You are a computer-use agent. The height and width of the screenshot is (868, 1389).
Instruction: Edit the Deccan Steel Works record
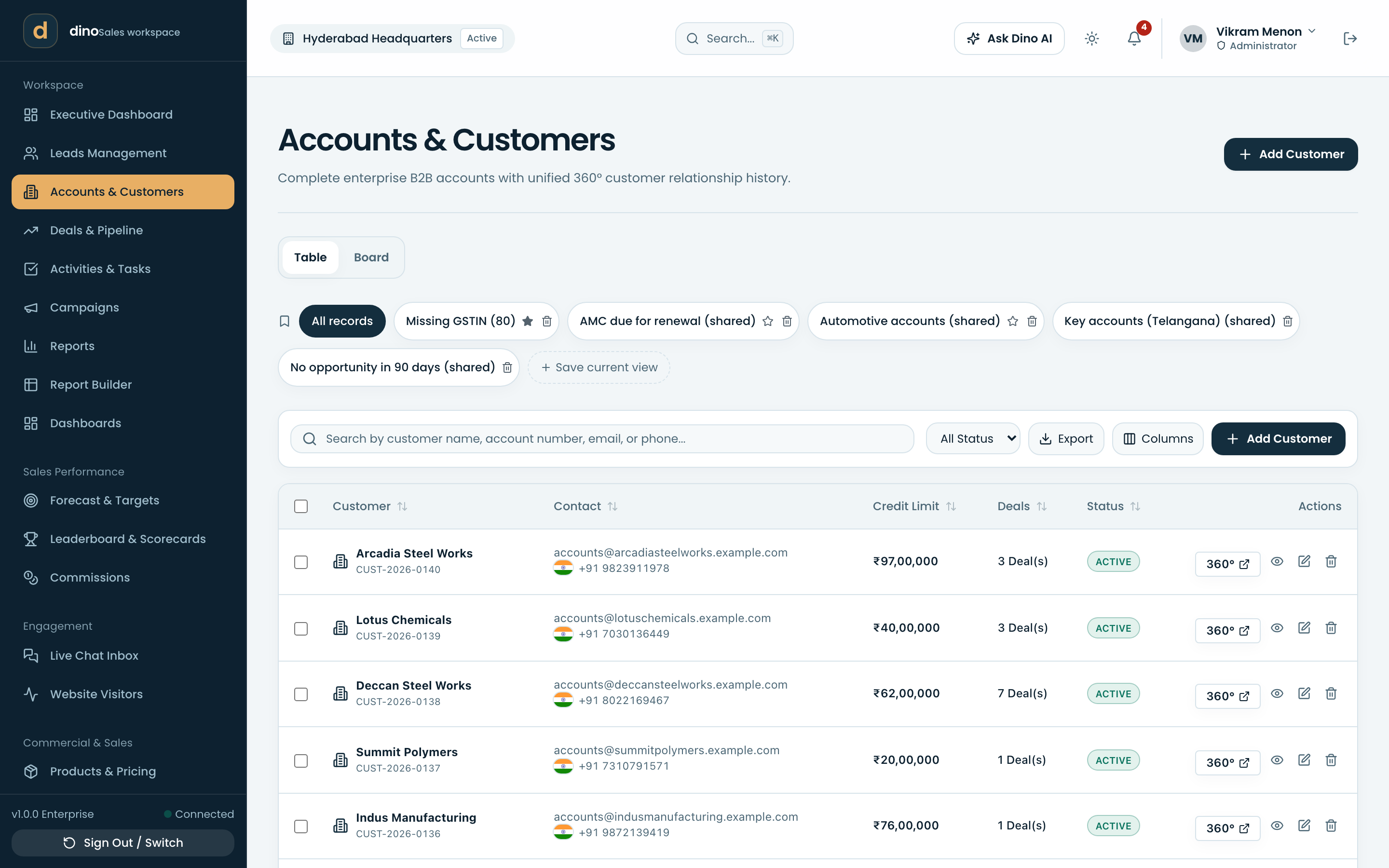click(x=1304, y=693)
